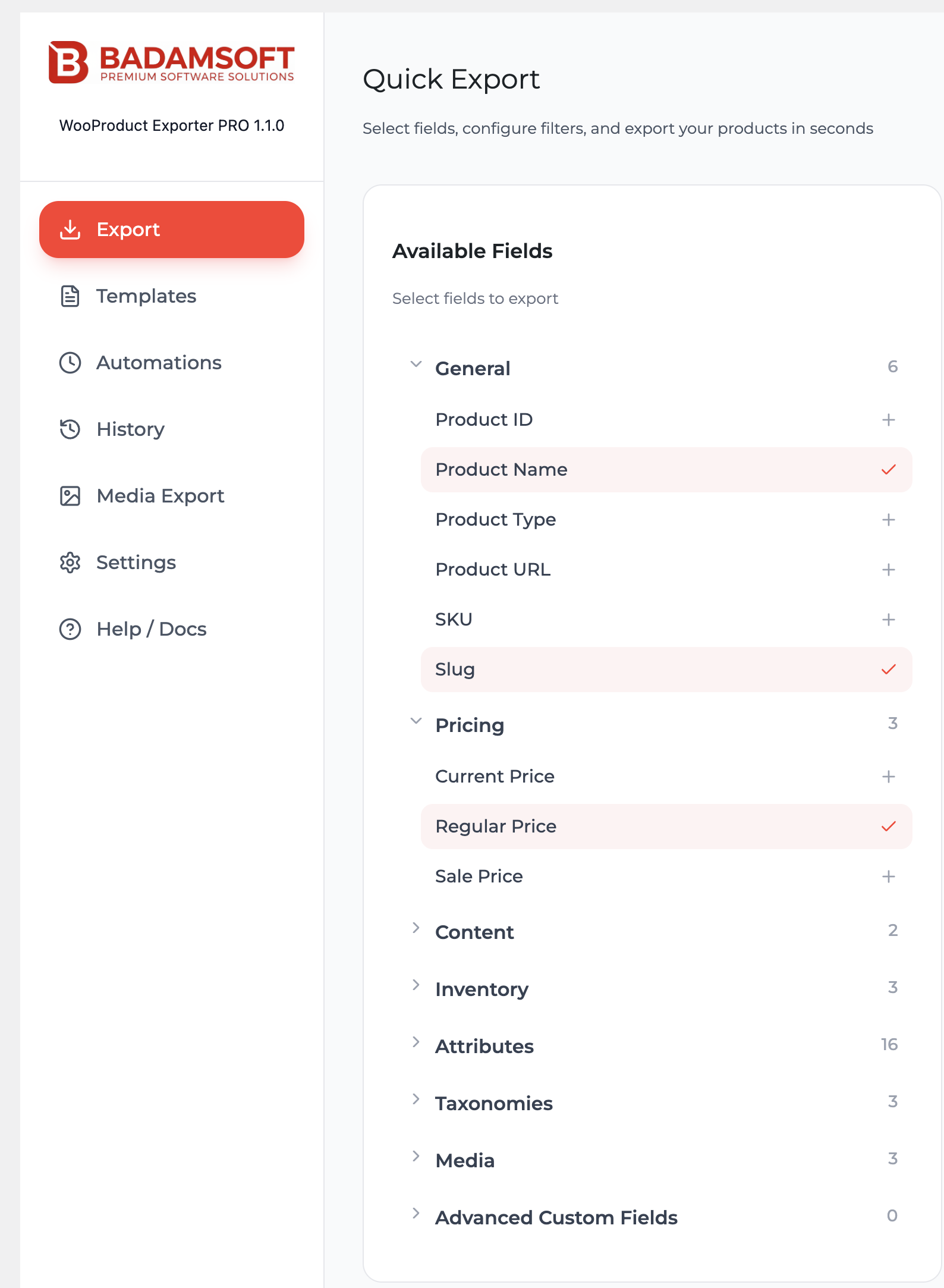This screenshot has height=1288, width=944.
Task: Open Help / Docs link
Action: [x=151, y=629]
